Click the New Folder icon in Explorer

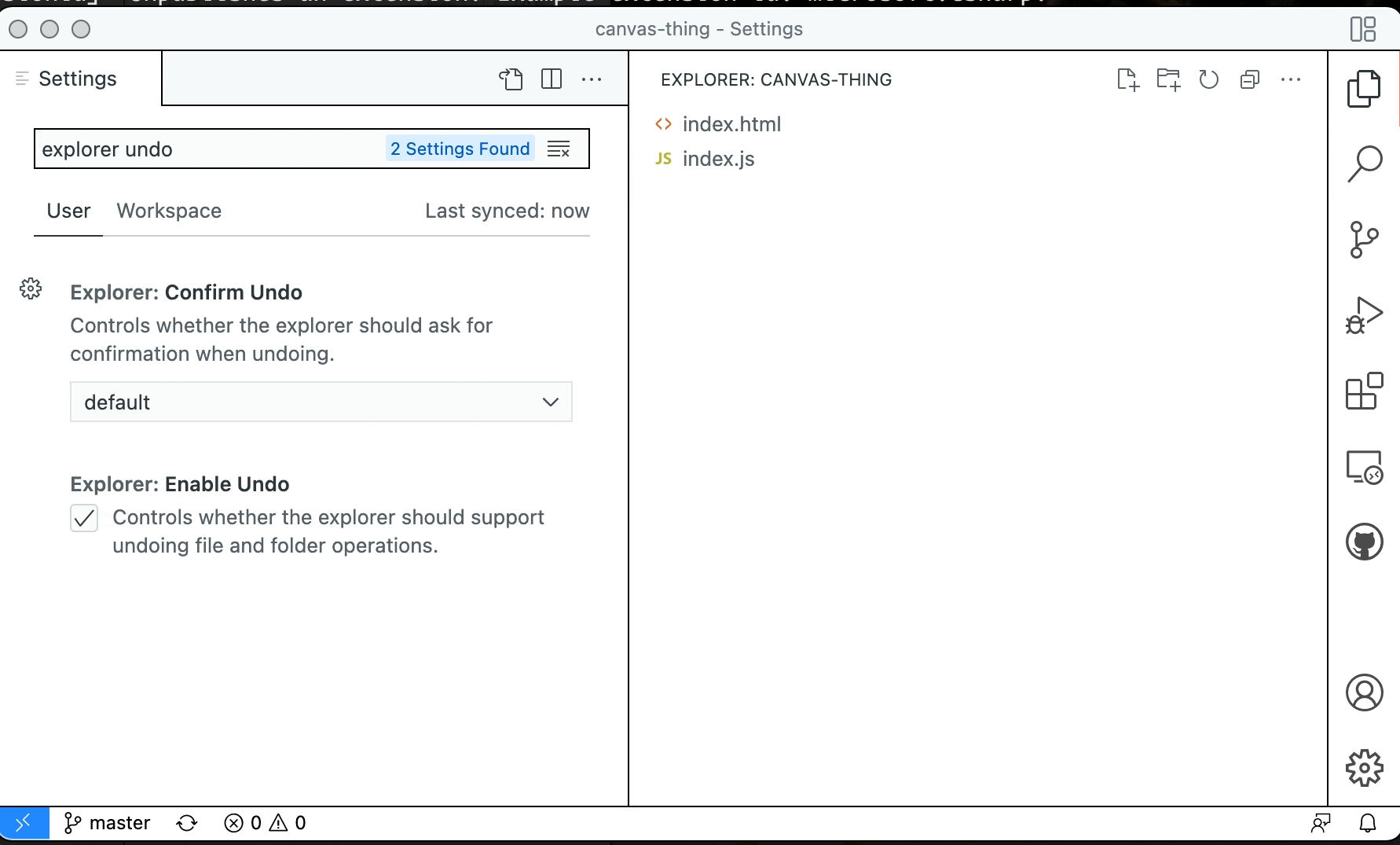1168,79
